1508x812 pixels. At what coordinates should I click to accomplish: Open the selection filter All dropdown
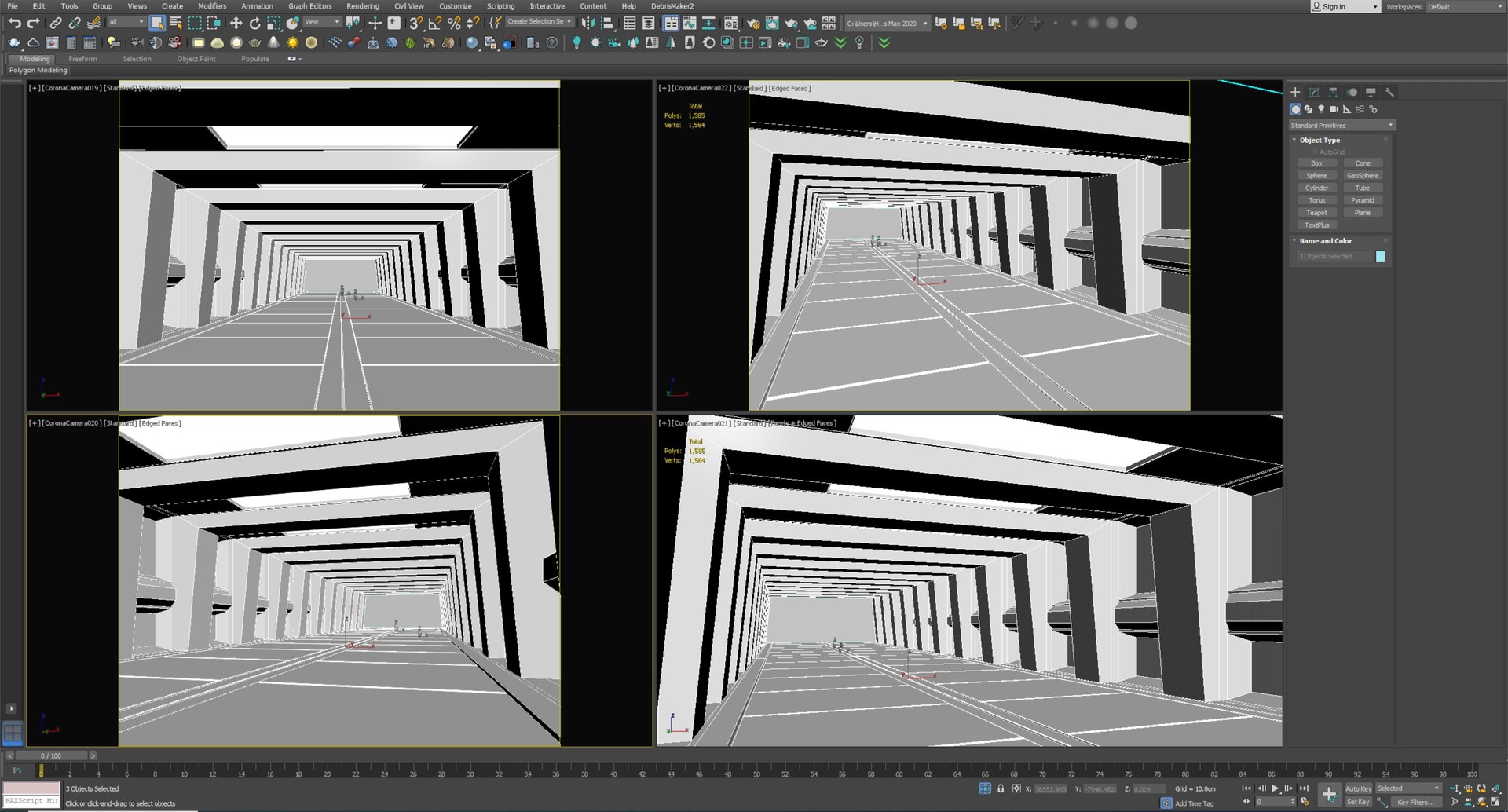(x=126, y=23)
